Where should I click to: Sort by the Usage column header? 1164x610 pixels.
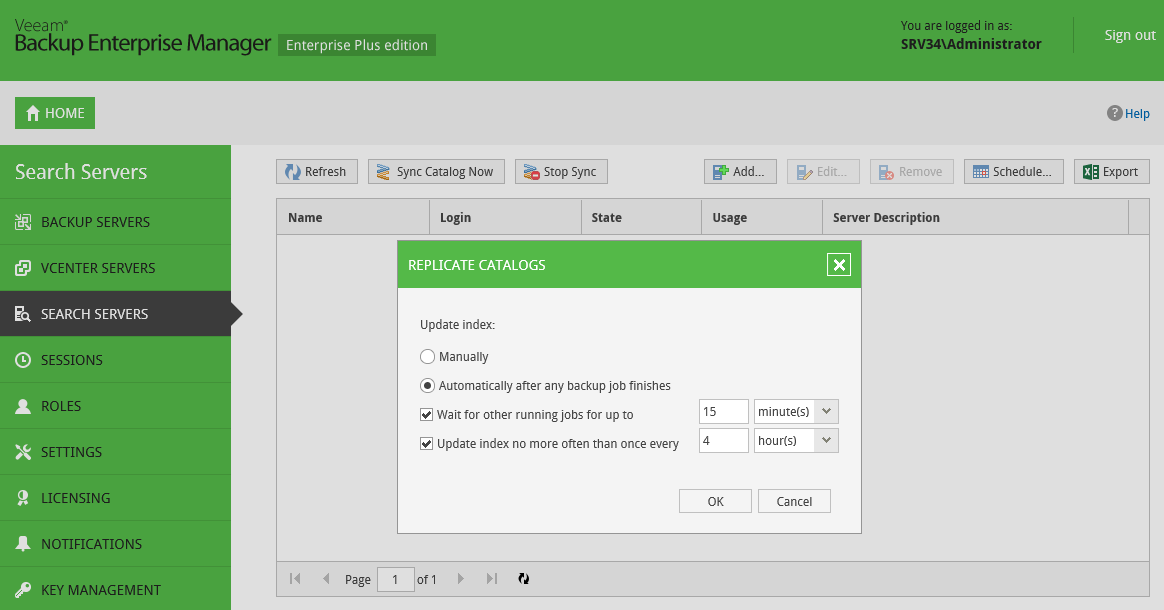[x=762, y=217]
